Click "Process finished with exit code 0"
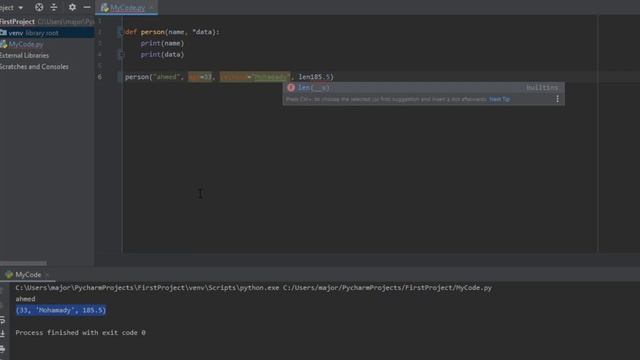Viewport: 640px width, 360px height. 80,333
